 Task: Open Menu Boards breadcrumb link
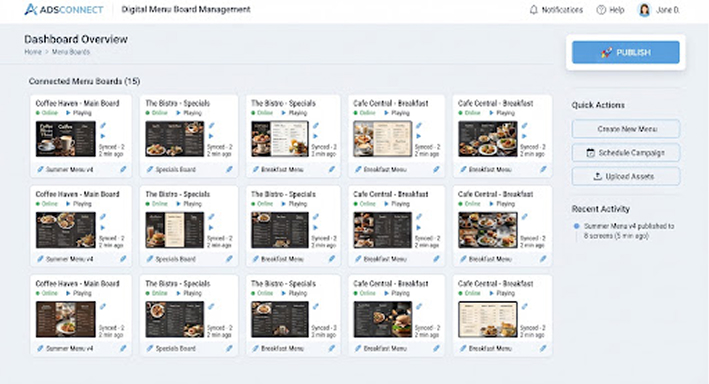click(x=71, y=52)
